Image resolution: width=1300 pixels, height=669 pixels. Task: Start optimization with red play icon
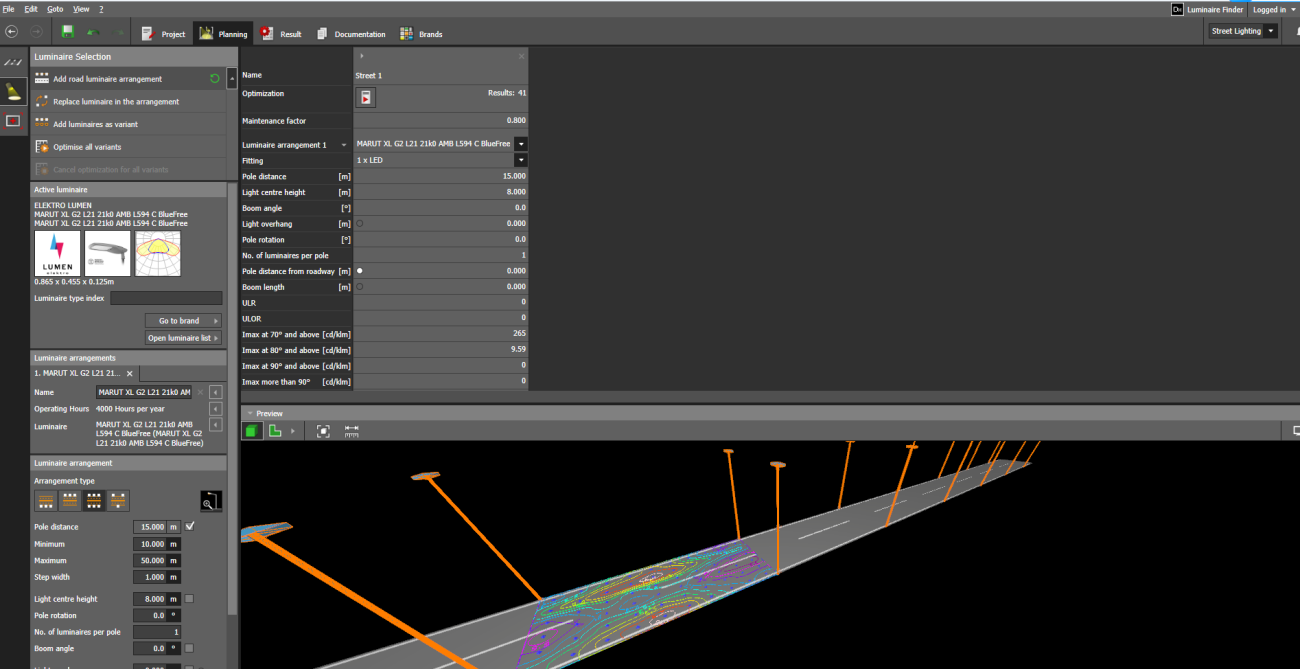[367, 97]
